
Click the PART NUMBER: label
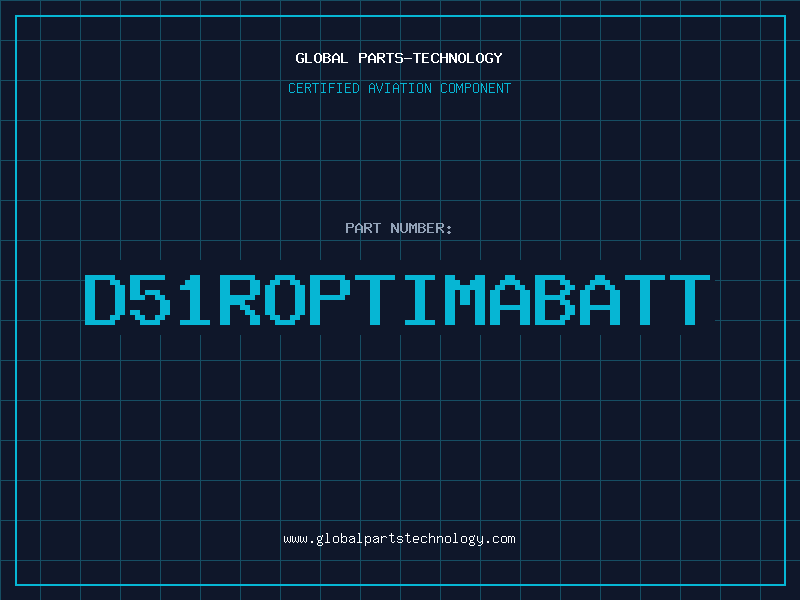tap(399, 228)
